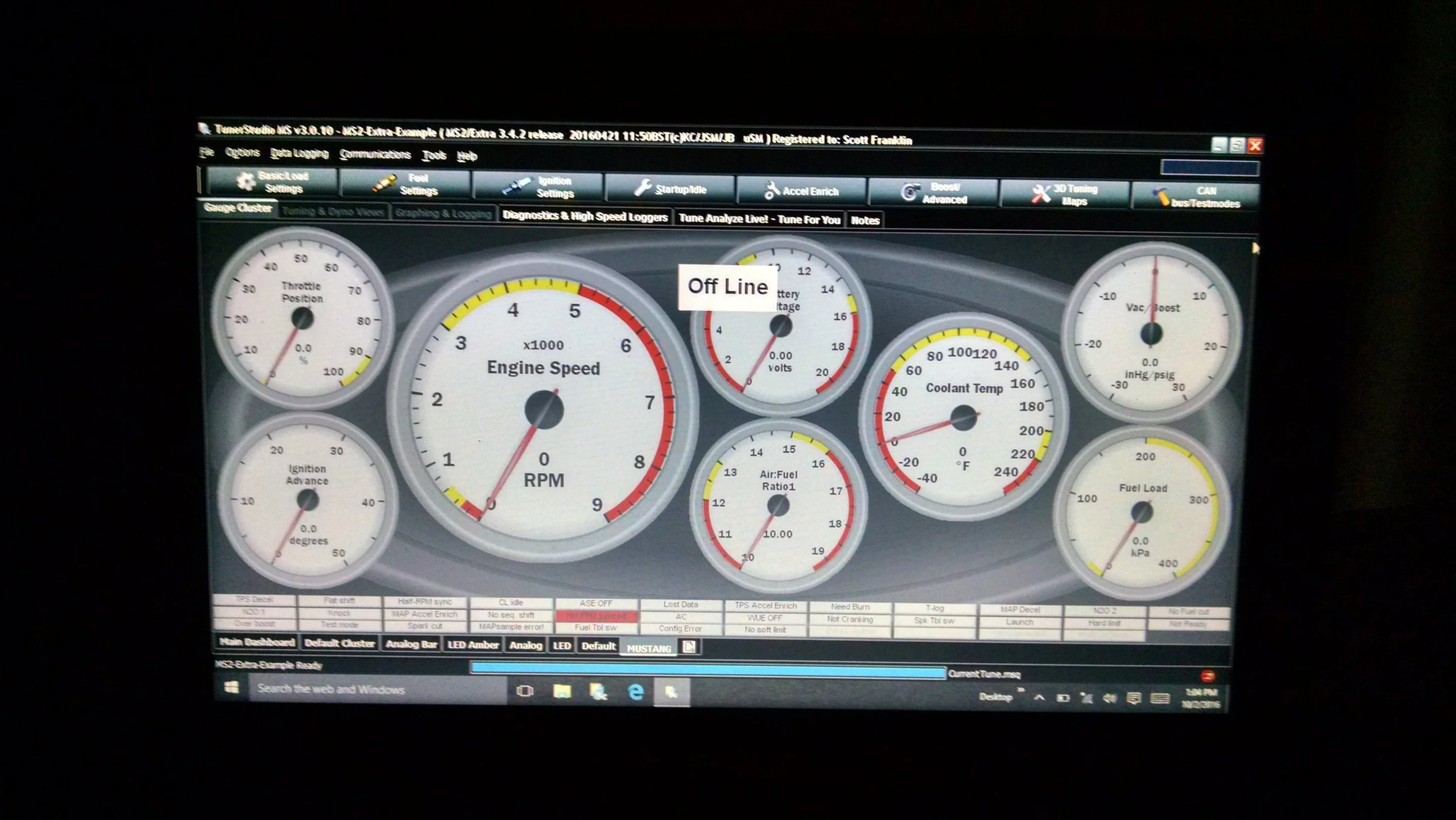Open Tune Analyze Live! tab

point(759,219)
